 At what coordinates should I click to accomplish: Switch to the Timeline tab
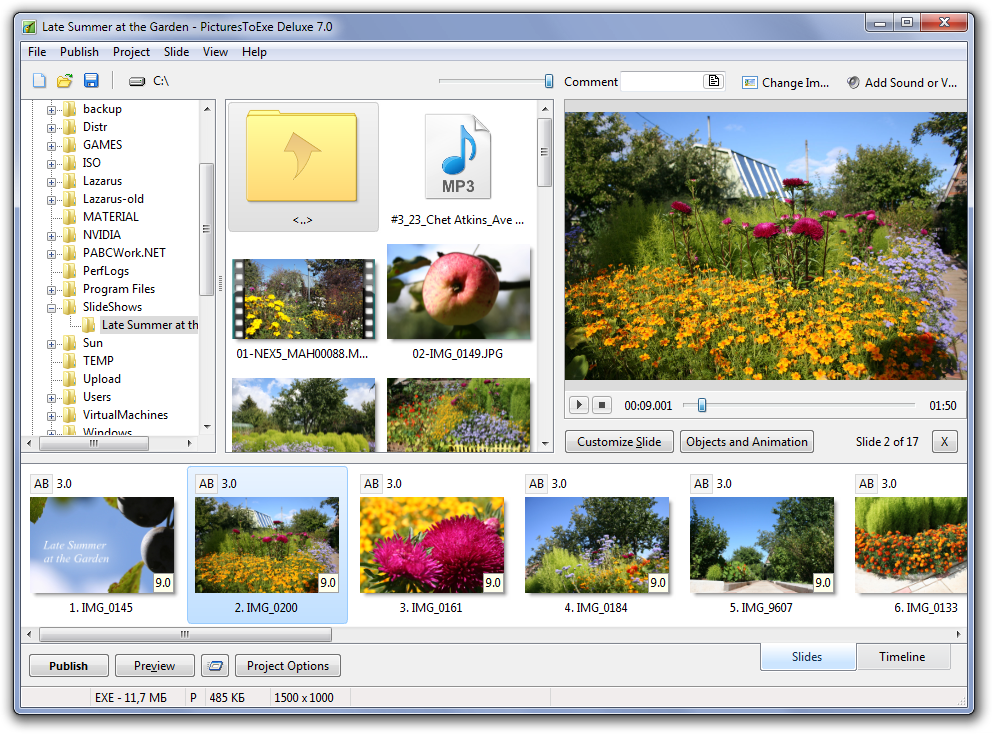pyautogui.click(x=902, y=657)
